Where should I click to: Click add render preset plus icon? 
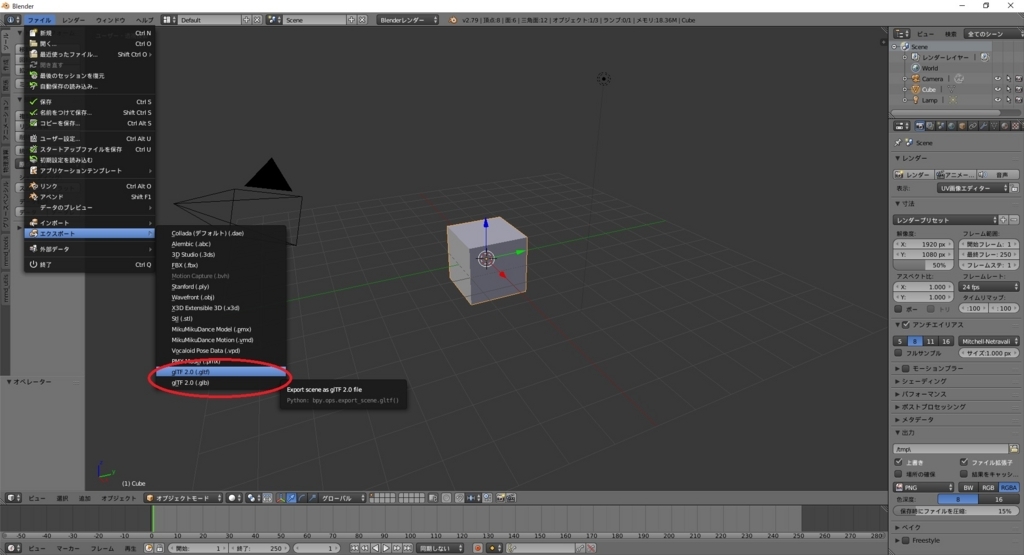point(1004,220)
